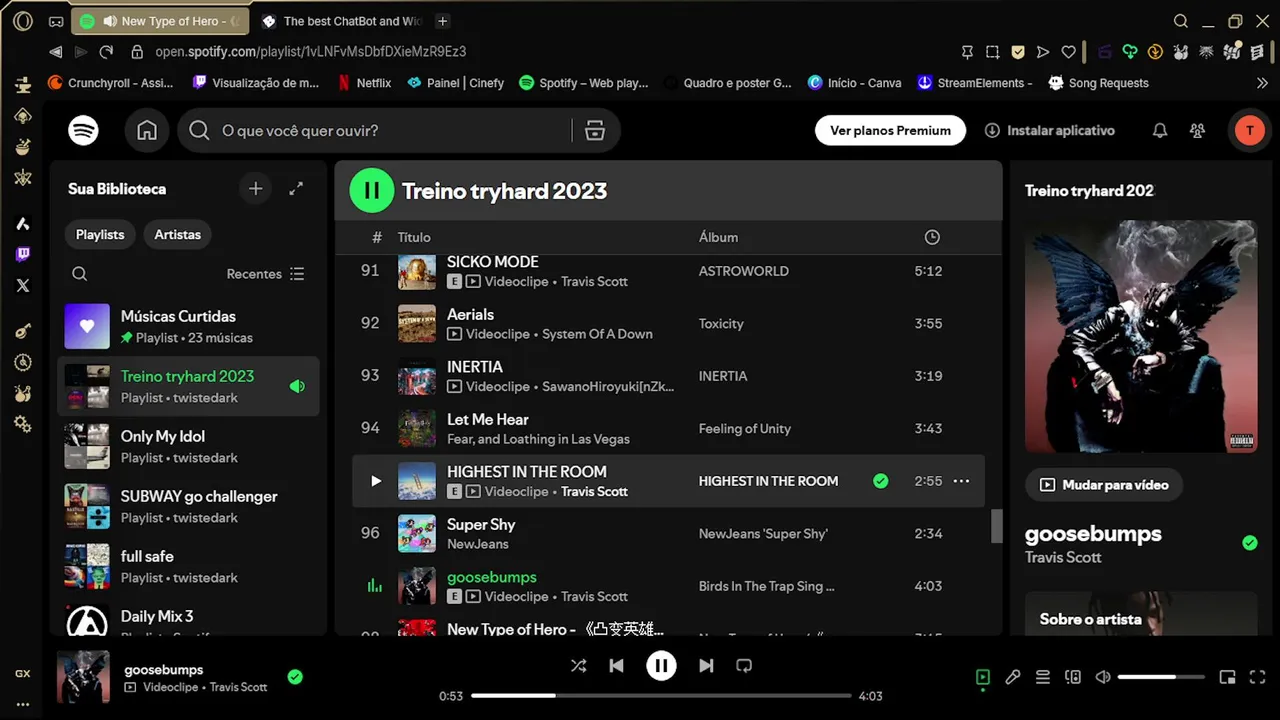Screen dimensions: 1280x720
Task: Open the Músicas Curtidas playlist
Action: (x=188, y=326)
